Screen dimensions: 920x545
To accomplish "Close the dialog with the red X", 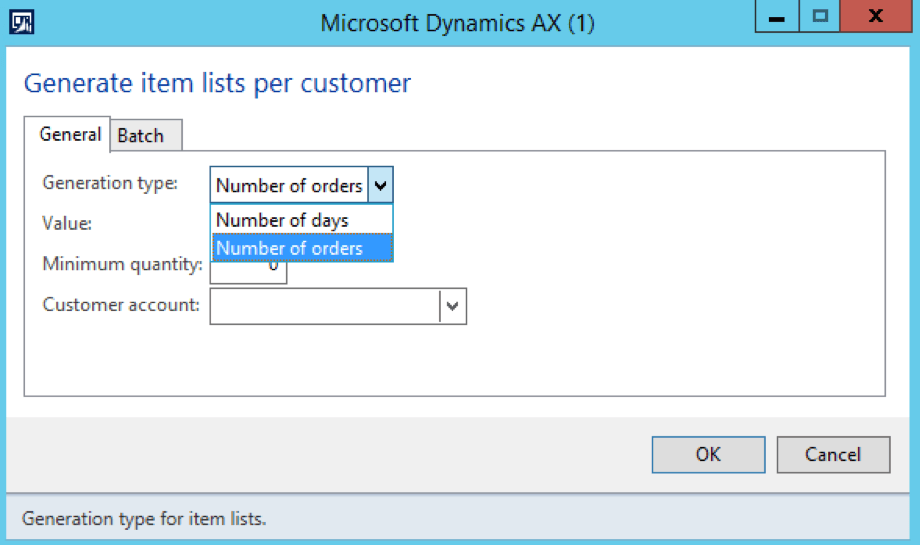I will (875, 17).
